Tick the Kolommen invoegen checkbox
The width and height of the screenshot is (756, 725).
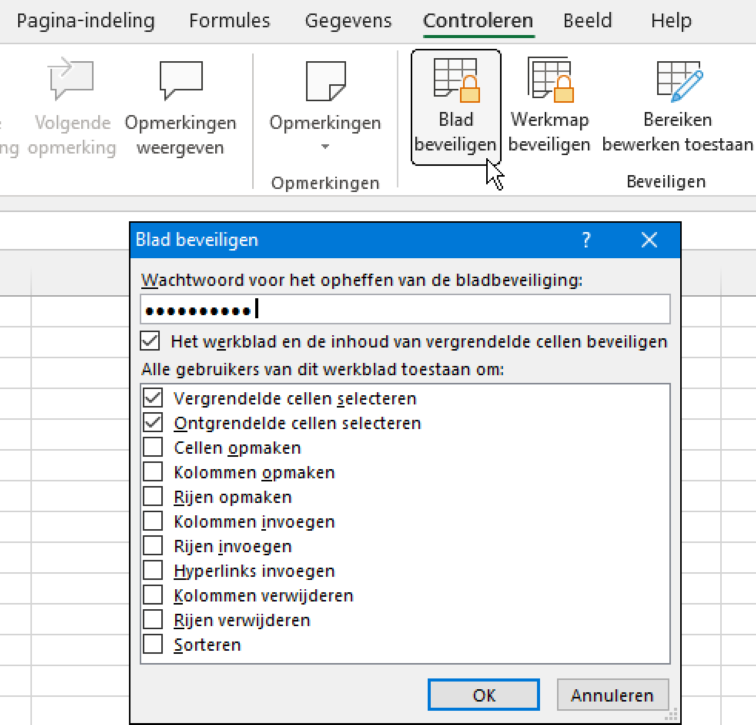153,522
